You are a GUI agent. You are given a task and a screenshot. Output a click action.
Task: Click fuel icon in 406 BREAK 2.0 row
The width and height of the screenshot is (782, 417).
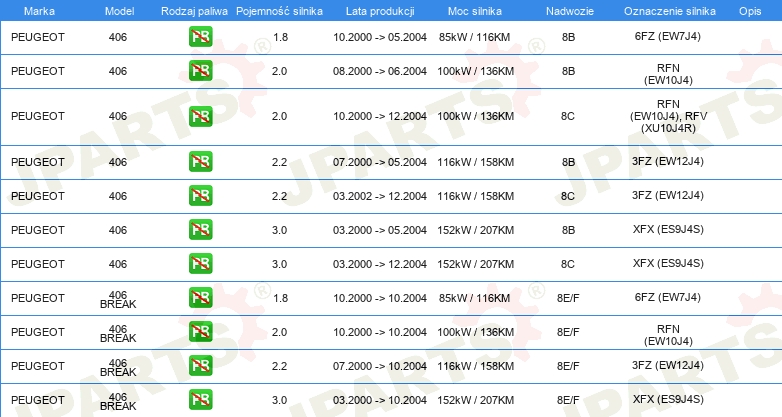coord(200,331)
